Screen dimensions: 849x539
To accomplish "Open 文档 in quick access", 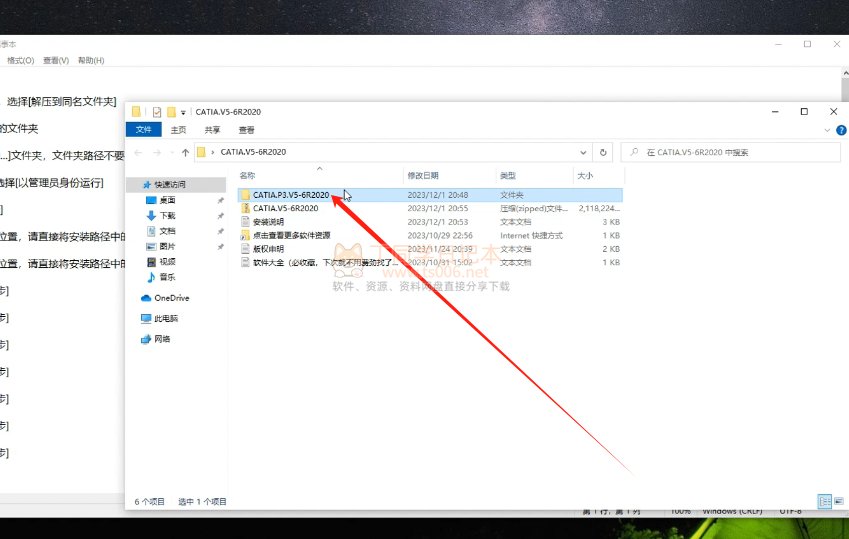I will click(167, 231).
